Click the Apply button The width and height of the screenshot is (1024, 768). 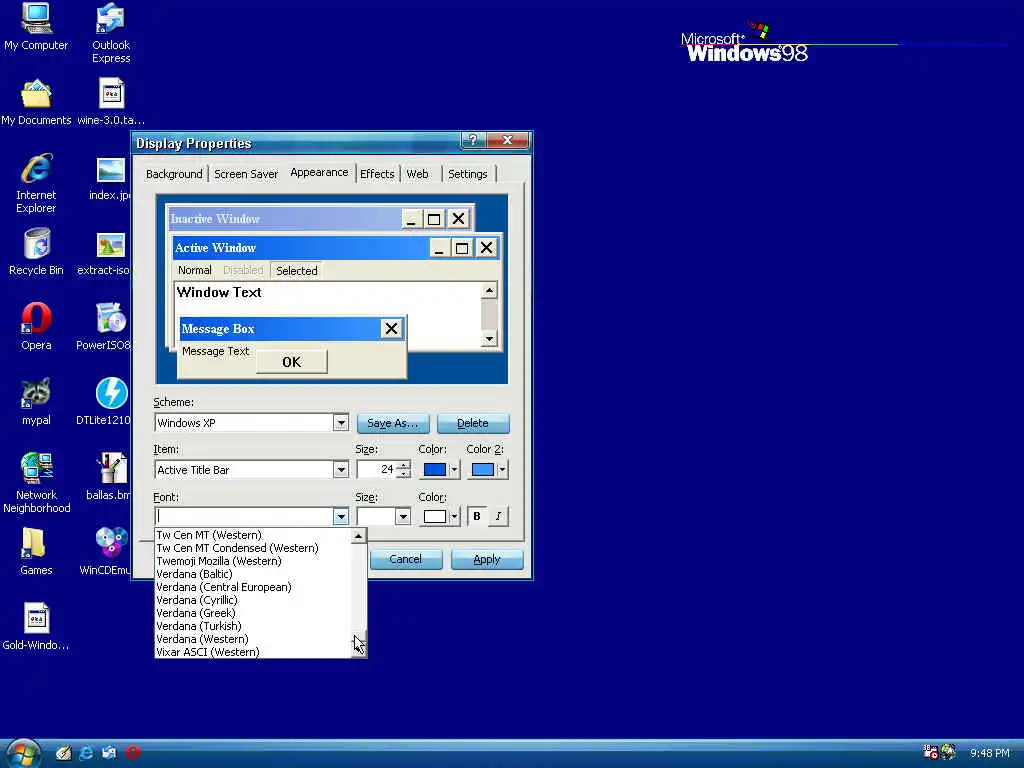pyautogui.click(x=487, y=559)
